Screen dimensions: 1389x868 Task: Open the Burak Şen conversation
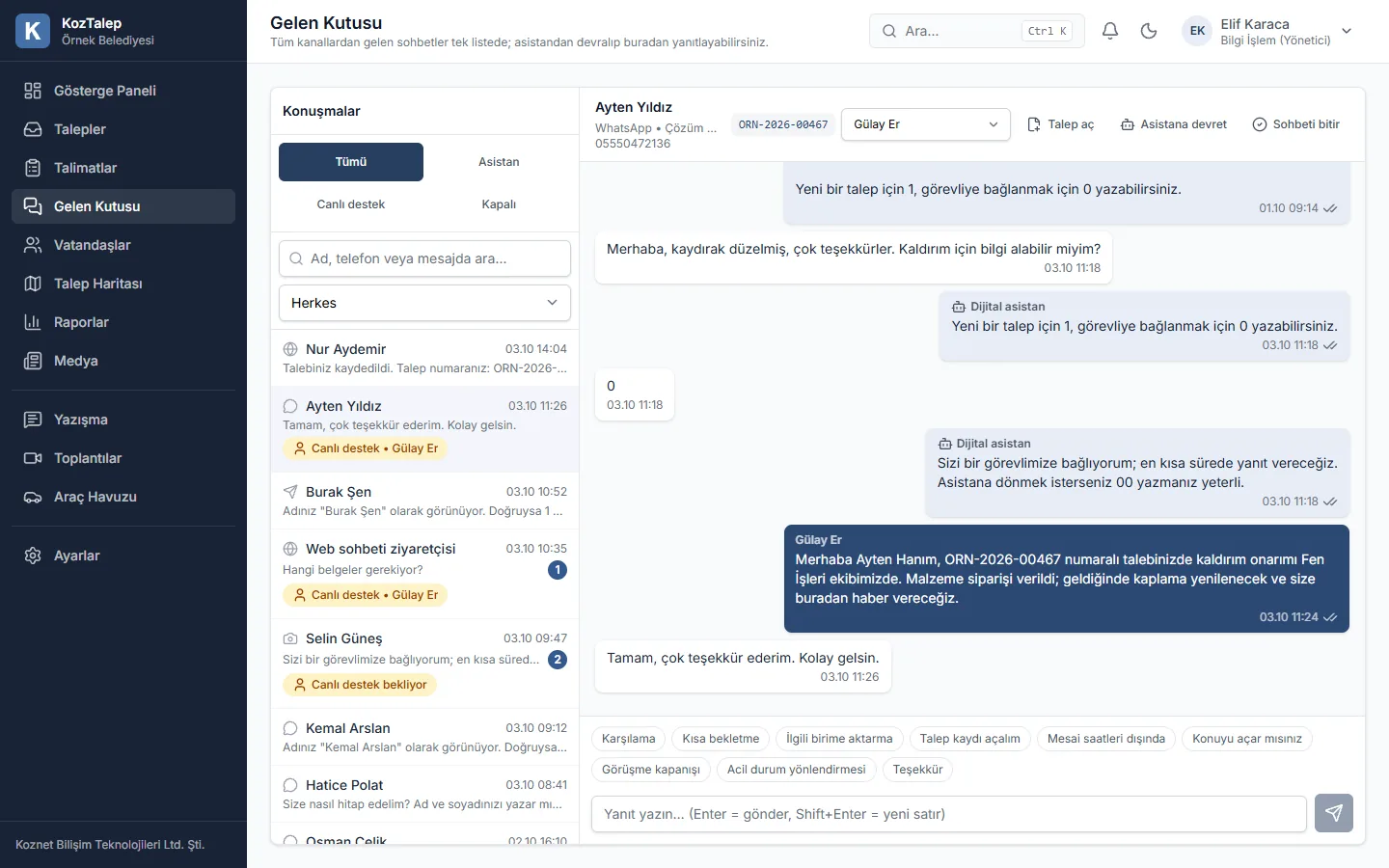[424, 502]
